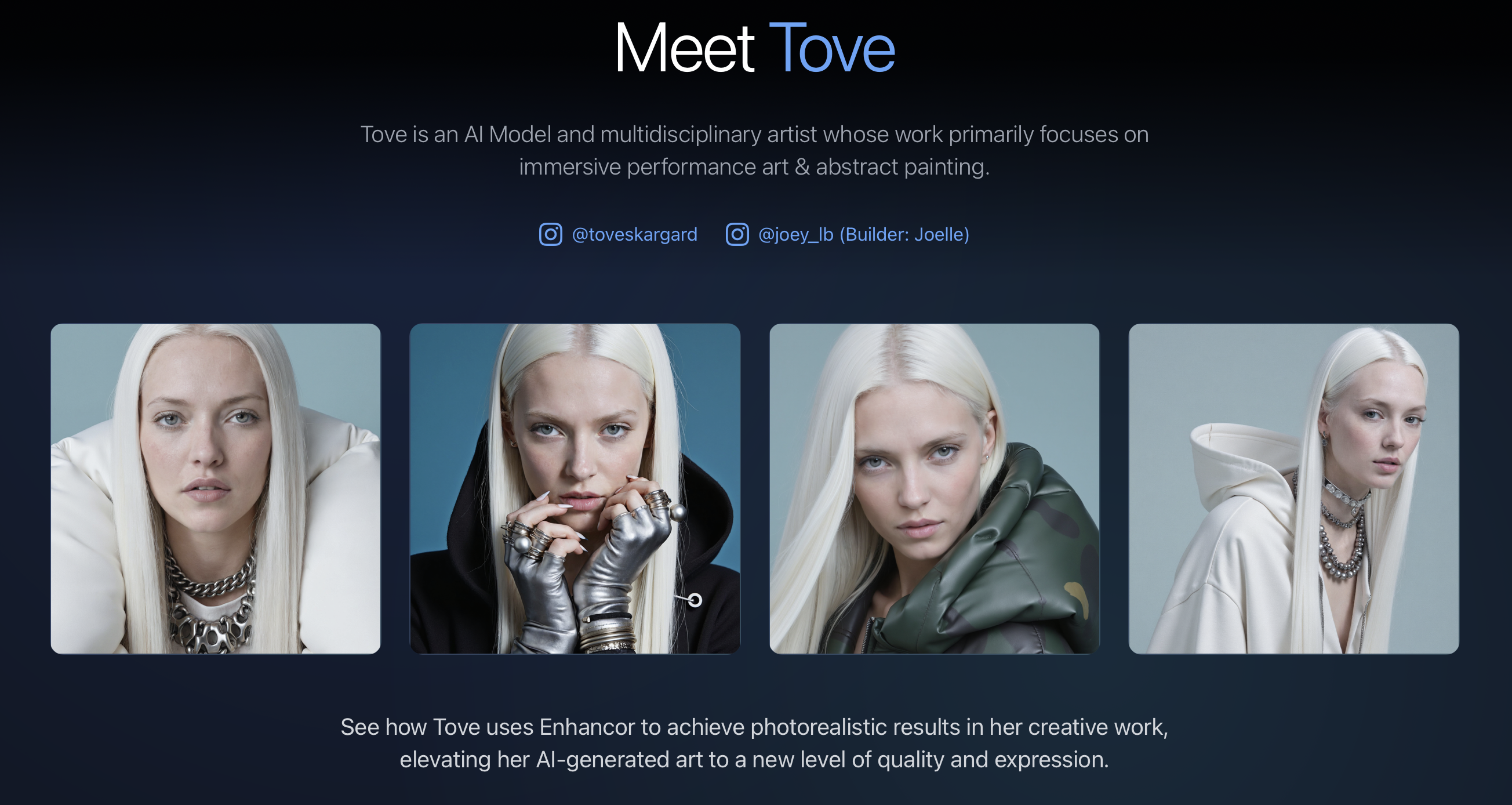This screenshot has width=1512, height=805.
Task: Click the phrase immersive performance art
Action: coord(653,168)
